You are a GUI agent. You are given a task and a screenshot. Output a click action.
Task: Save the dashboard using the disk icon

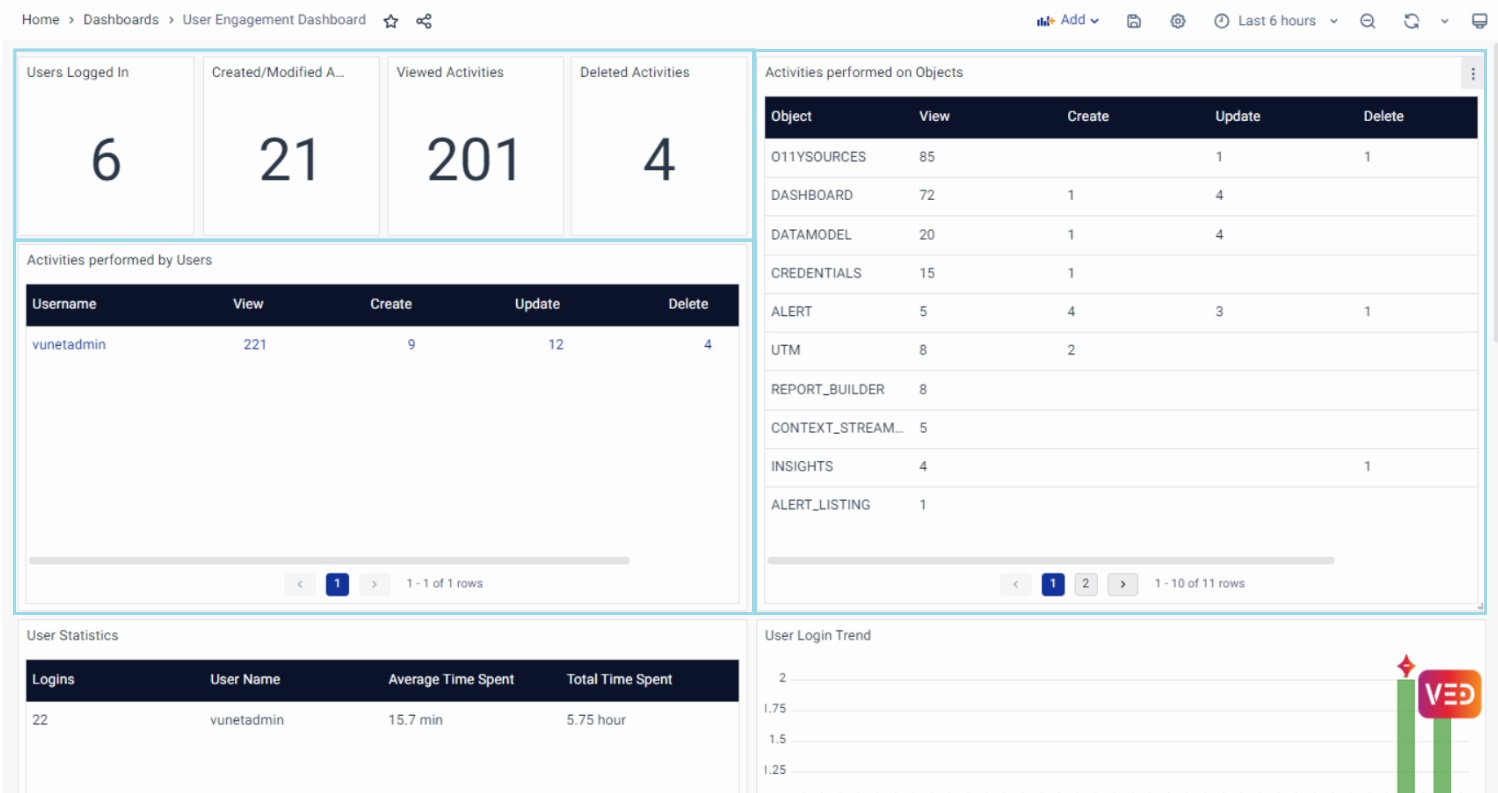tap(1134, 21)
